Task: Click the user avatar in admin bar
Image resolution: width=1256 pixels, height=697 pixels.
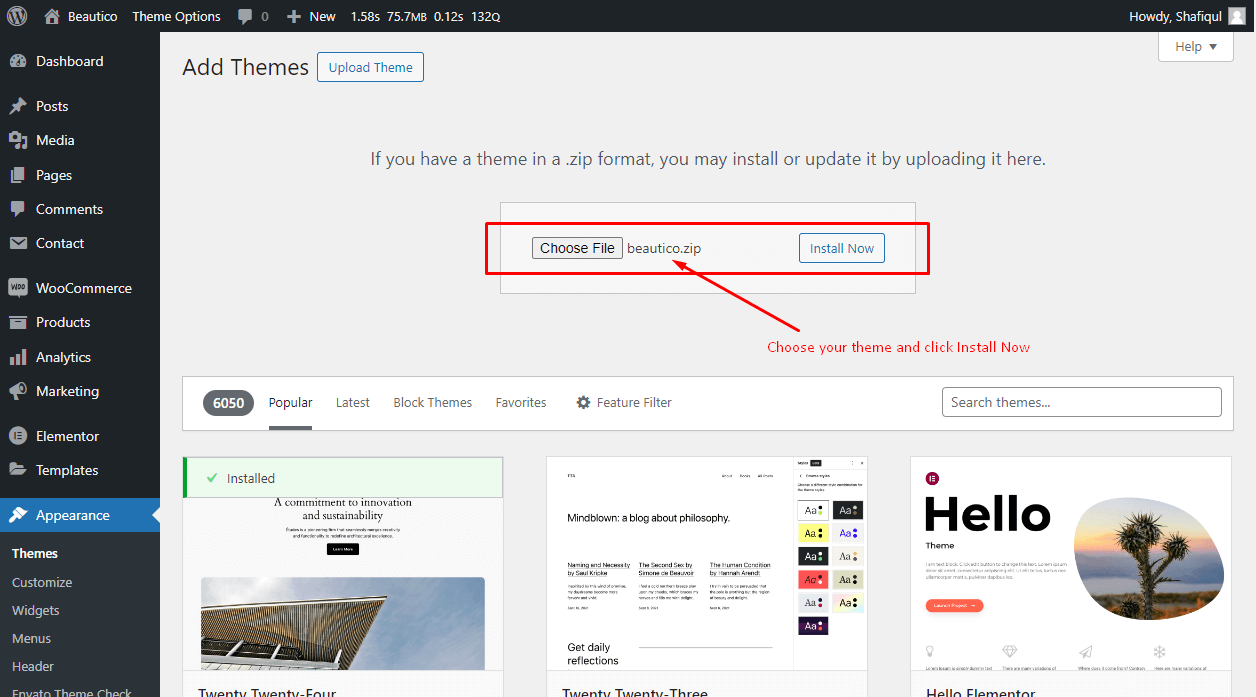Action: (1237, 16)
